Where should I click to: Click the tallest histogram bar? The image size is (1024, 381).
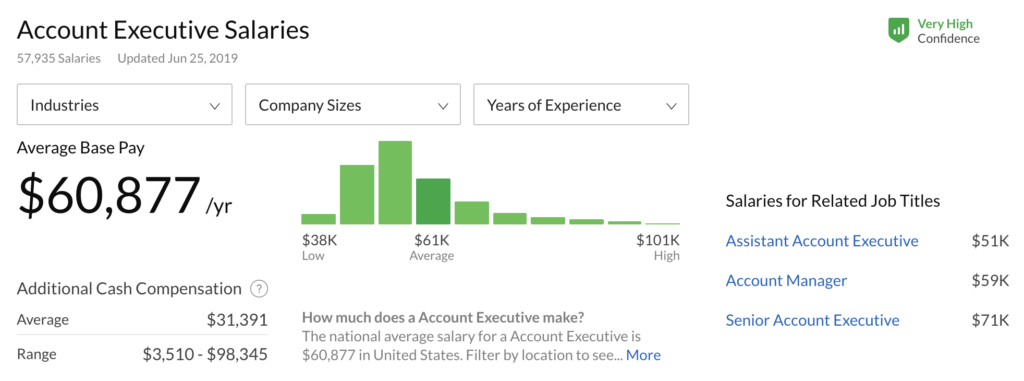coord(395,183)
